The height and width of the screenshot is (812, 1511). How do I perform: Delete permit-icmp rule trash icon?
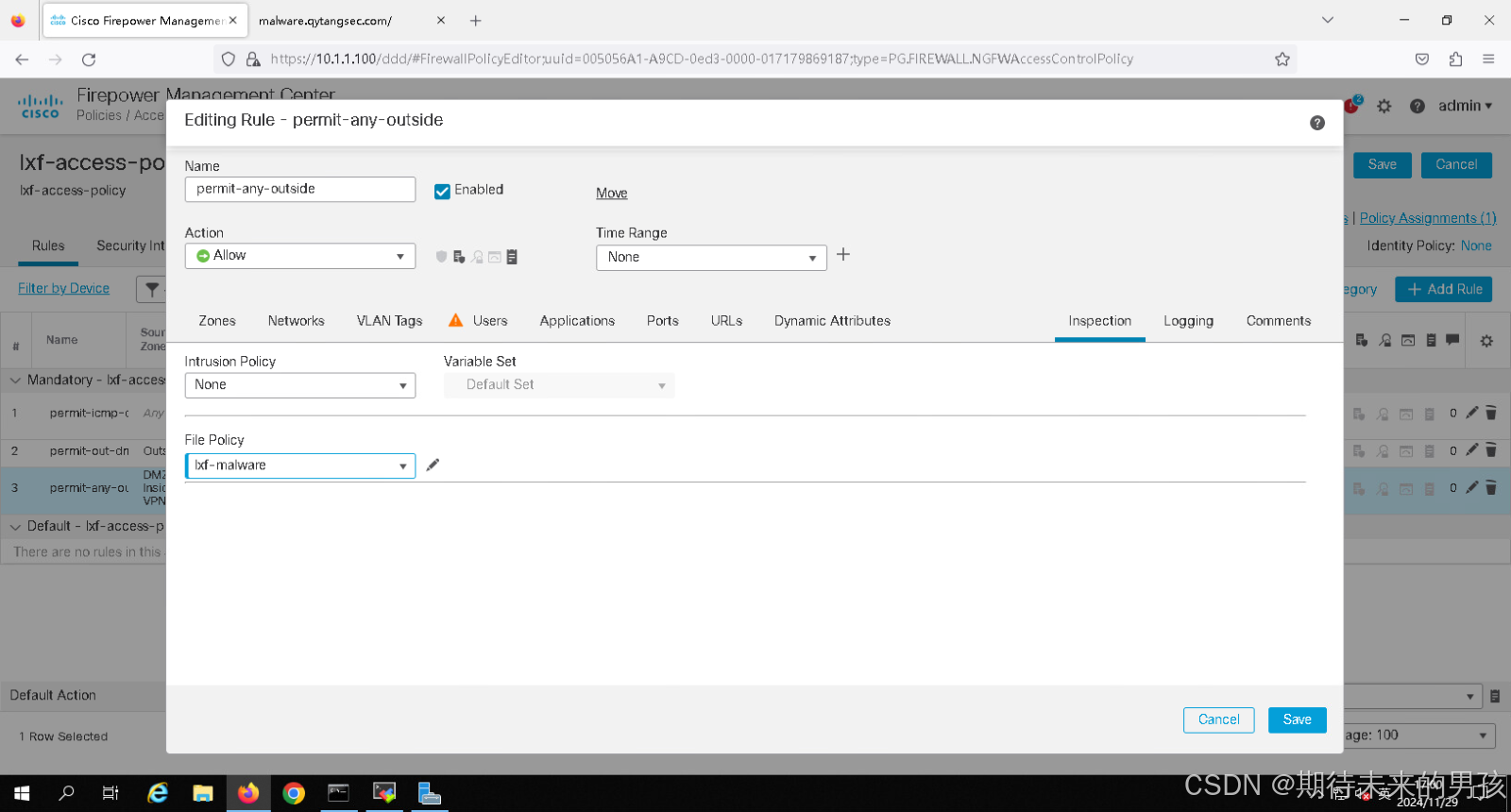(1491, 413)
